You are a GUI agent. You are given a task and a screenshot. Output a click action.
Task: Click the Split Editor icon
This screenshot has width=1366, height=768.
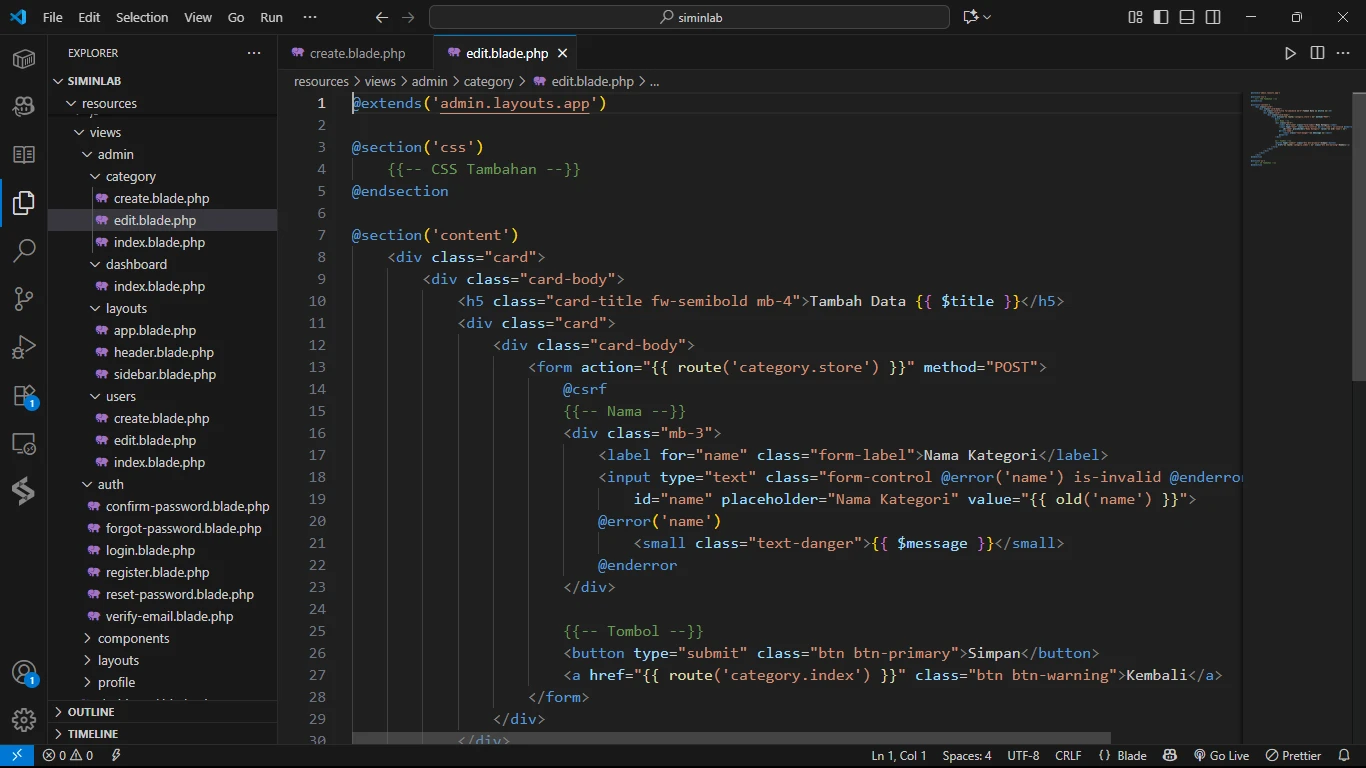1317,53
